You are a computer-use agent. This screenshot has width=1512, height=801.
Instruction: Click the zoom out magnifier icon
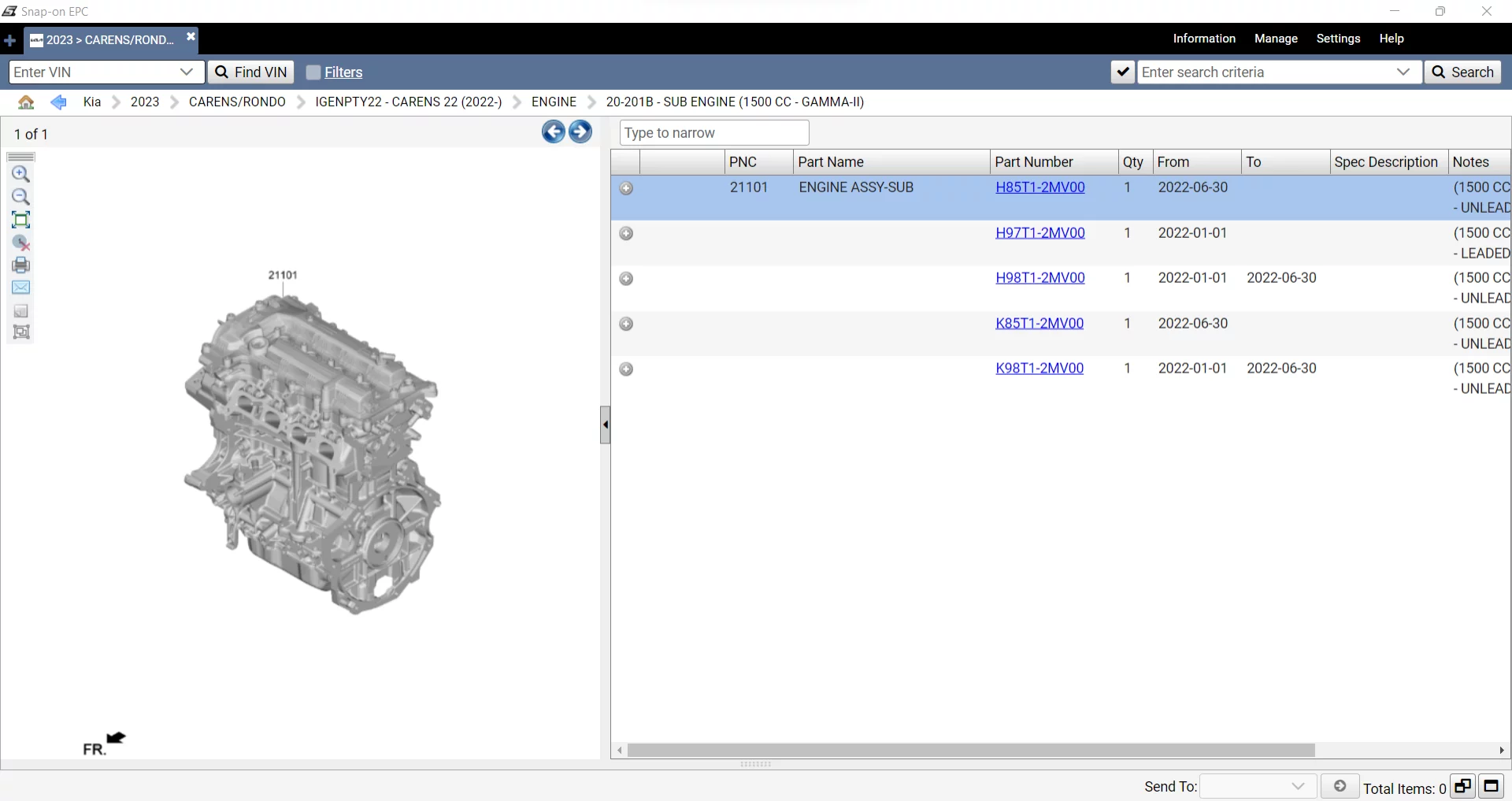pyautogui.click(x=21, y=197)
